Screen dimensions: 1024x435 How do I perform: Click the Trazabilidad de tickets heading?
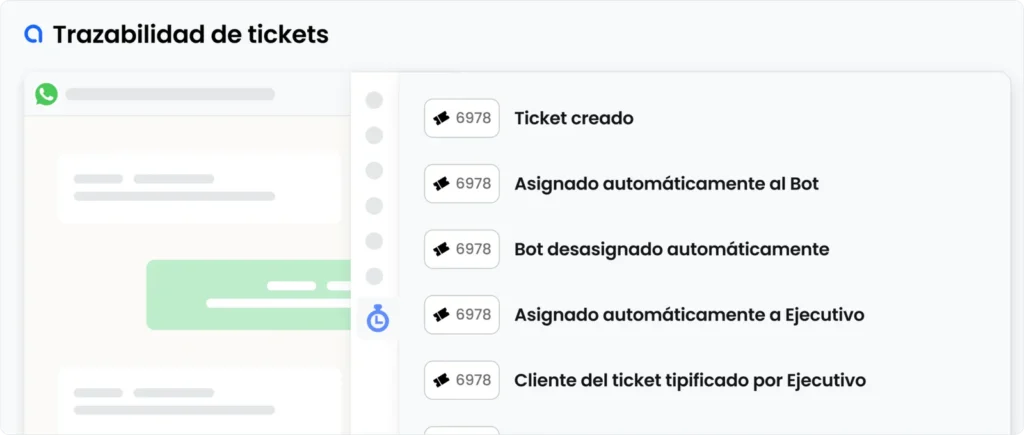coord(190,34)
